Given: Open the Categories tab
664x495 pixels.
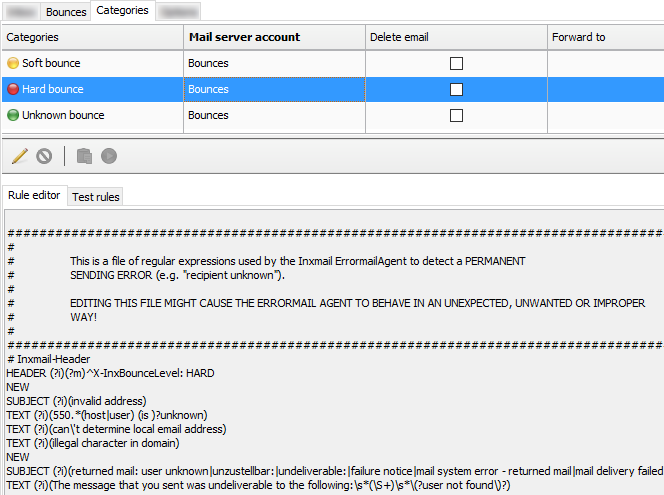Looking at the screenshot, I should click(x=123, y=11).
